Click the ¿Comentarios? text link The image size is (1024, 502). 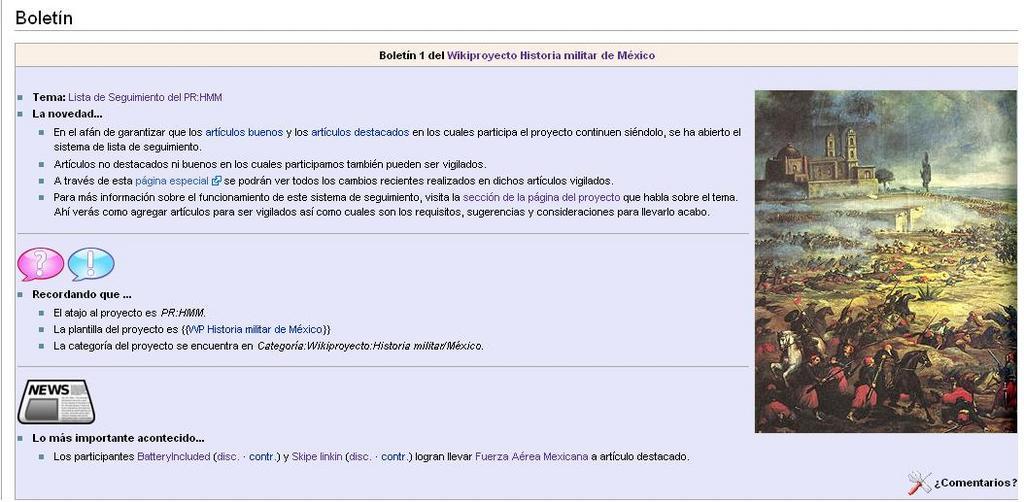coord(975,484)
